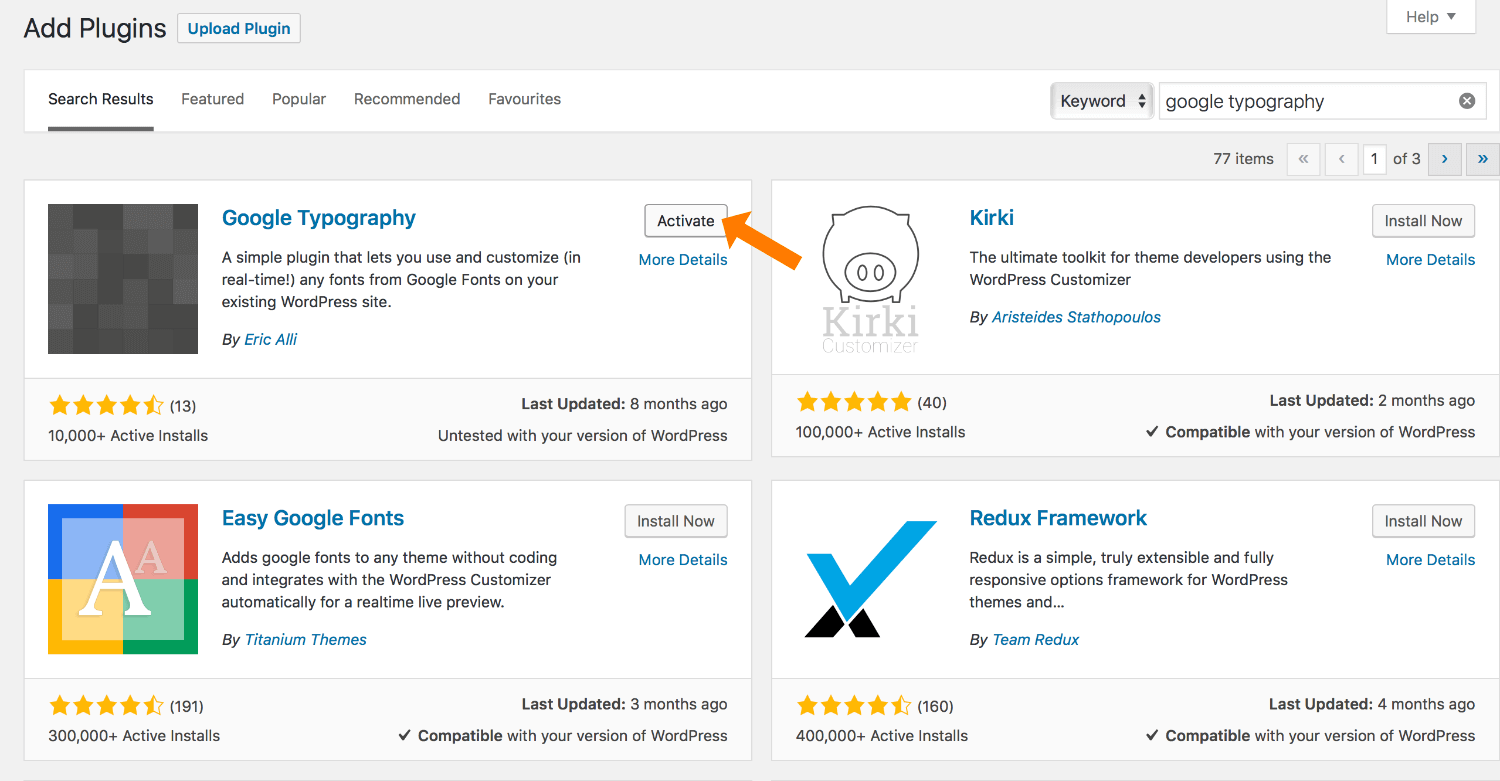Open Kirki title link
This screenshot has width=1500, height=781.
click(x=992, y=218)
